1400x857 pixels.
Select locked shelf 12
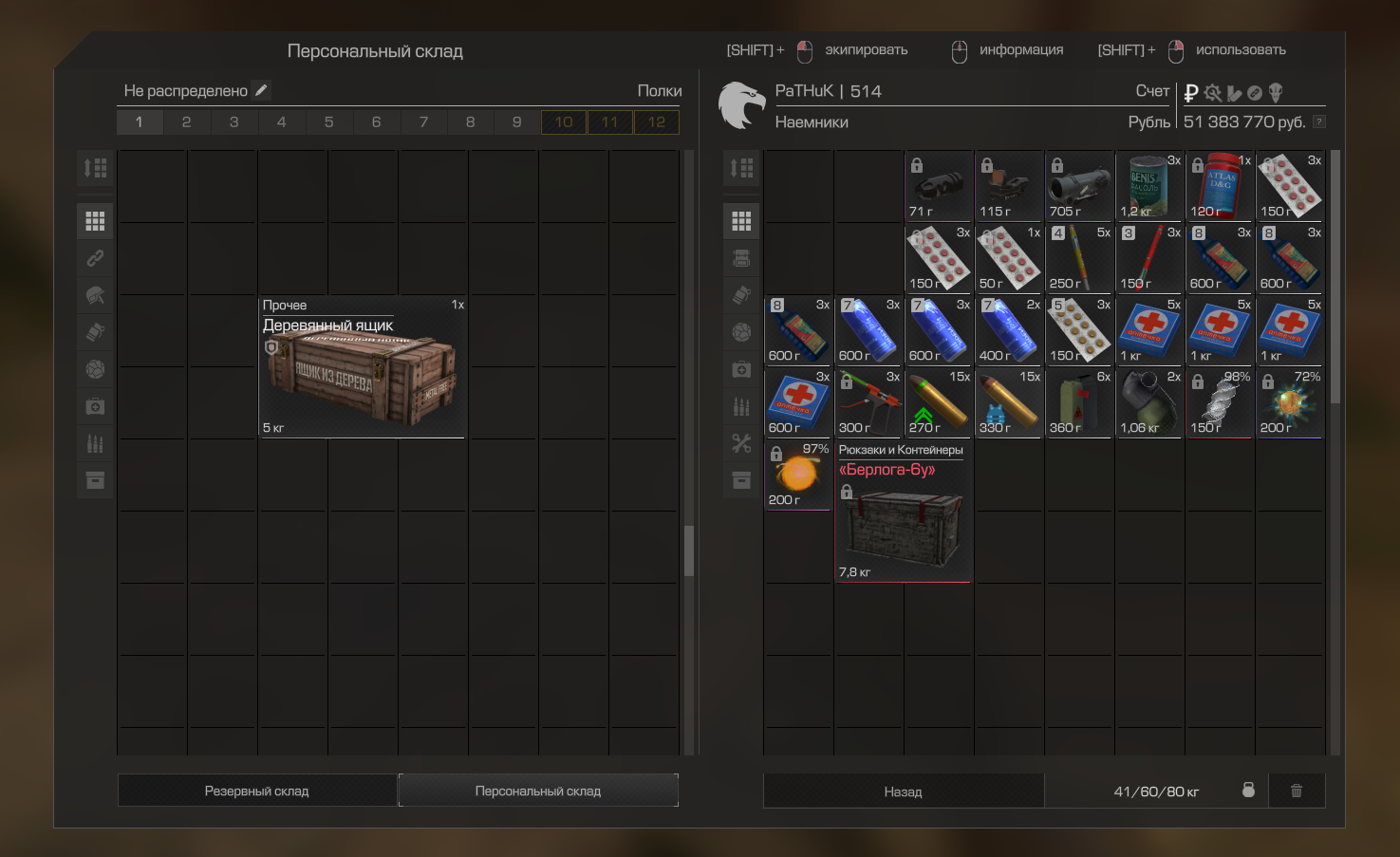(x=657, y=121)
